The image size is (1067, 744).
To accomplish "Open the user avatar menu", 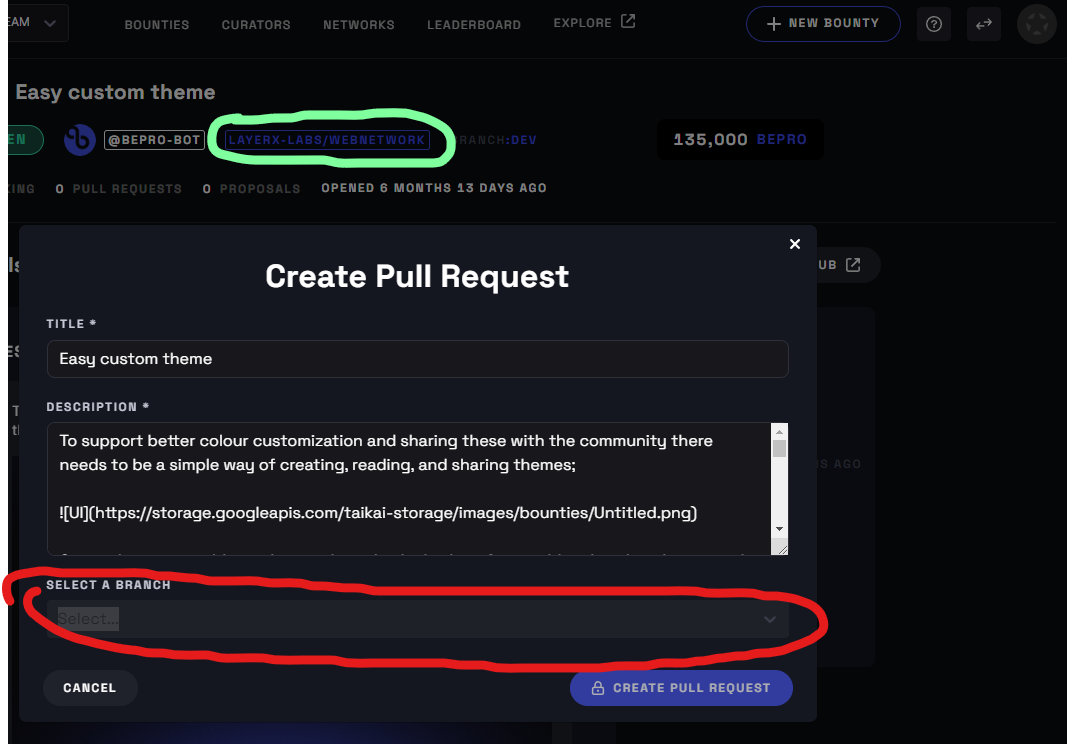I will click(1036, 25).
